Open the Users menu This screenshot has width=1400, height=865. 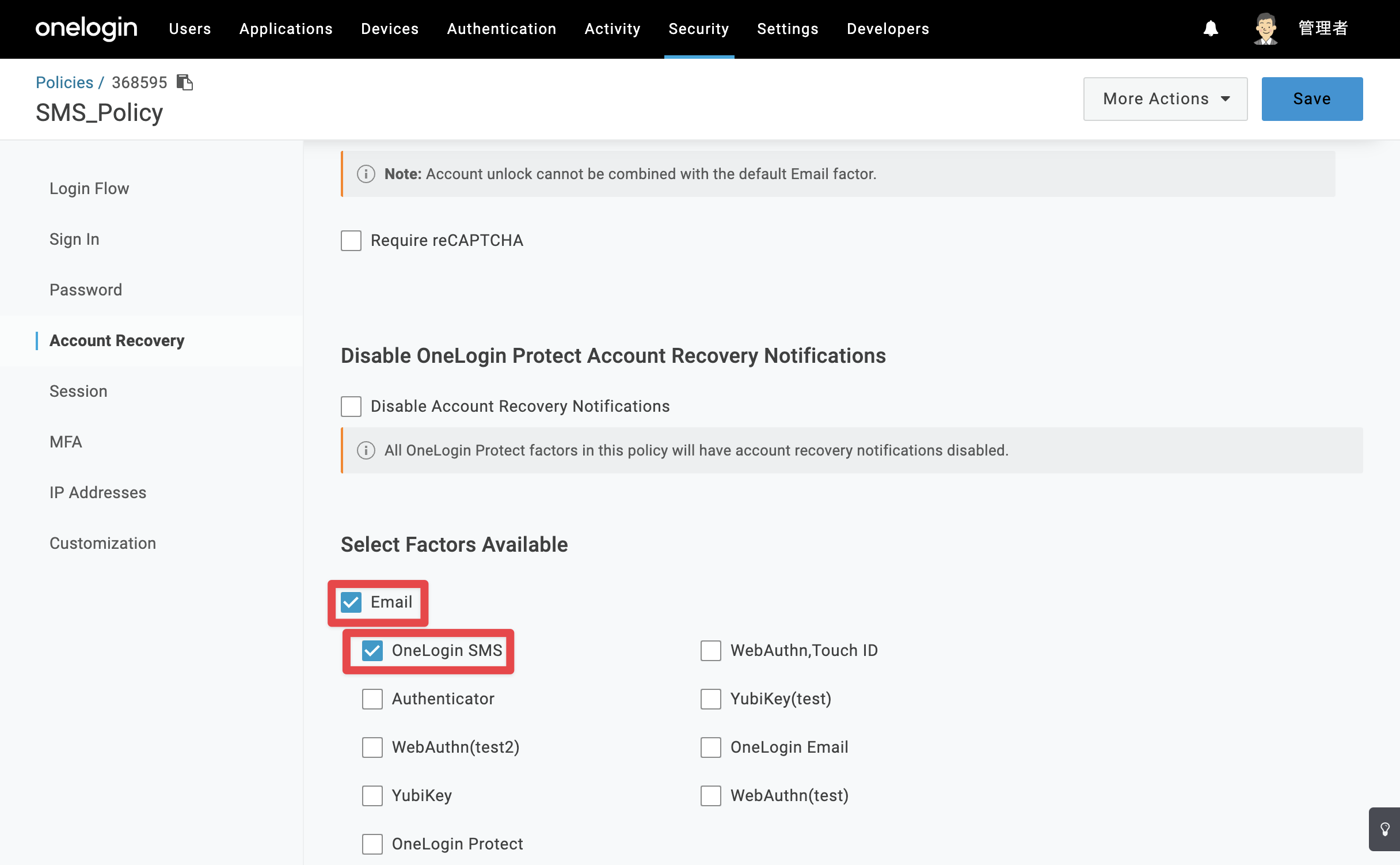click(190, 29)
